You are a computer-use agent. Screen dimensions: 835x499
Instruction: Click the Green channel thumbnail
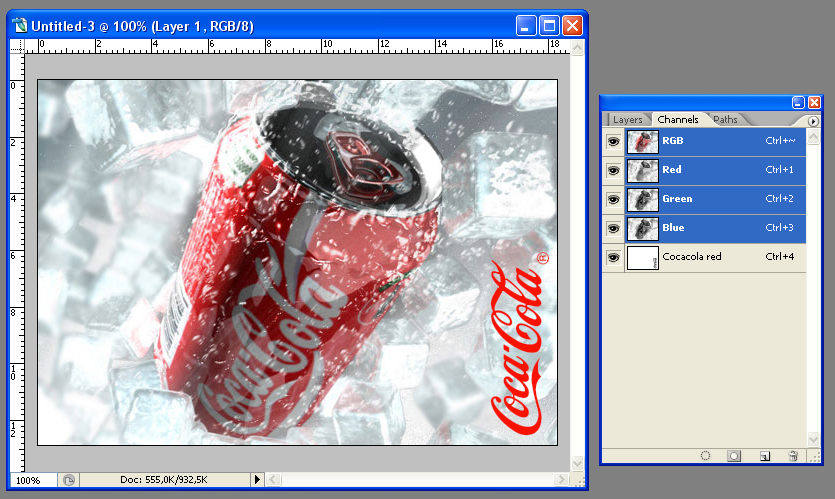(x=643, y=199)
